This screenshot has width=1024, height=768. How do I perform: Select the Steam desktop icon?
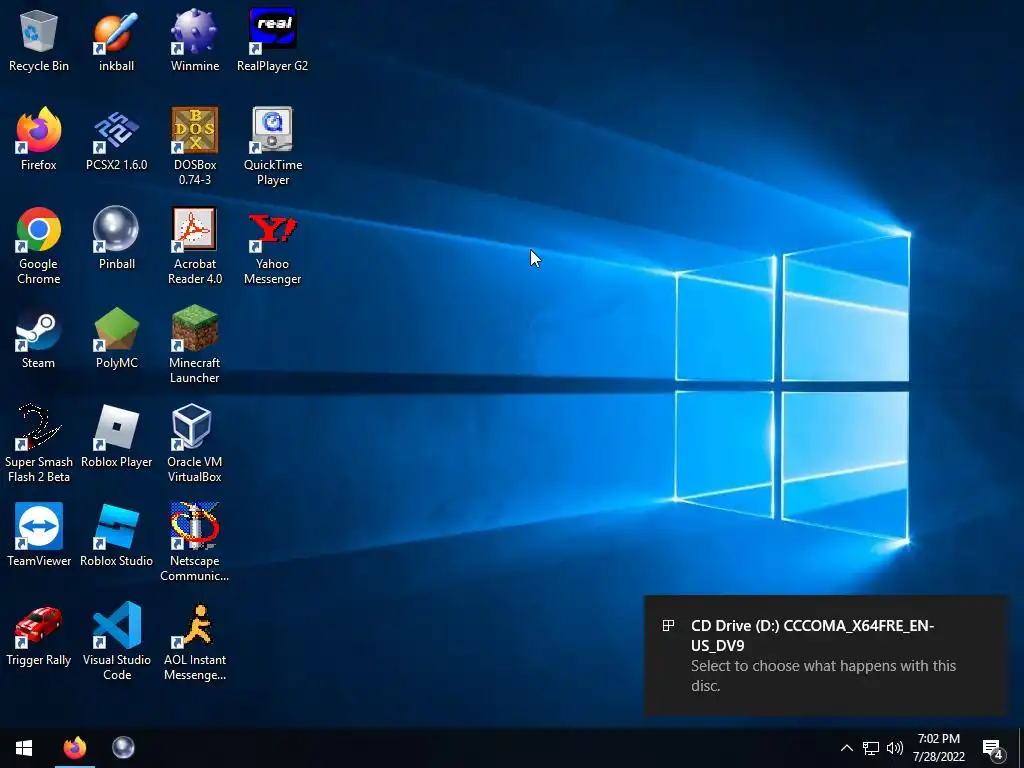(x=39, y=338)
